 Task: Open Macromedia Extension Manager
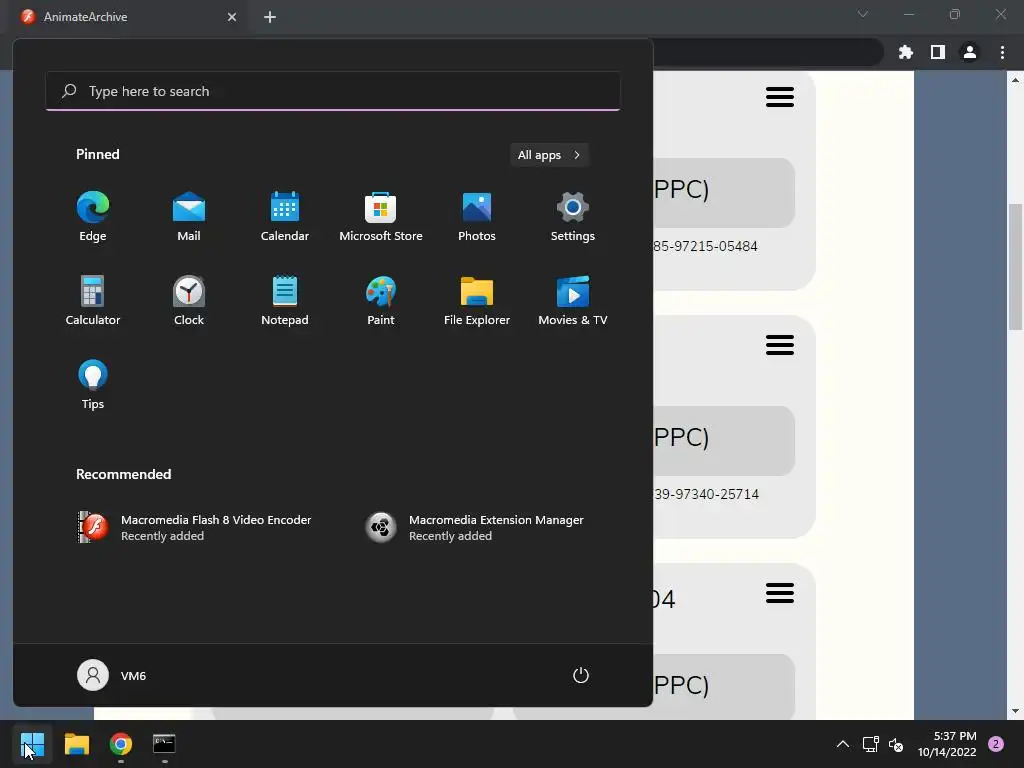coord(475,528)
